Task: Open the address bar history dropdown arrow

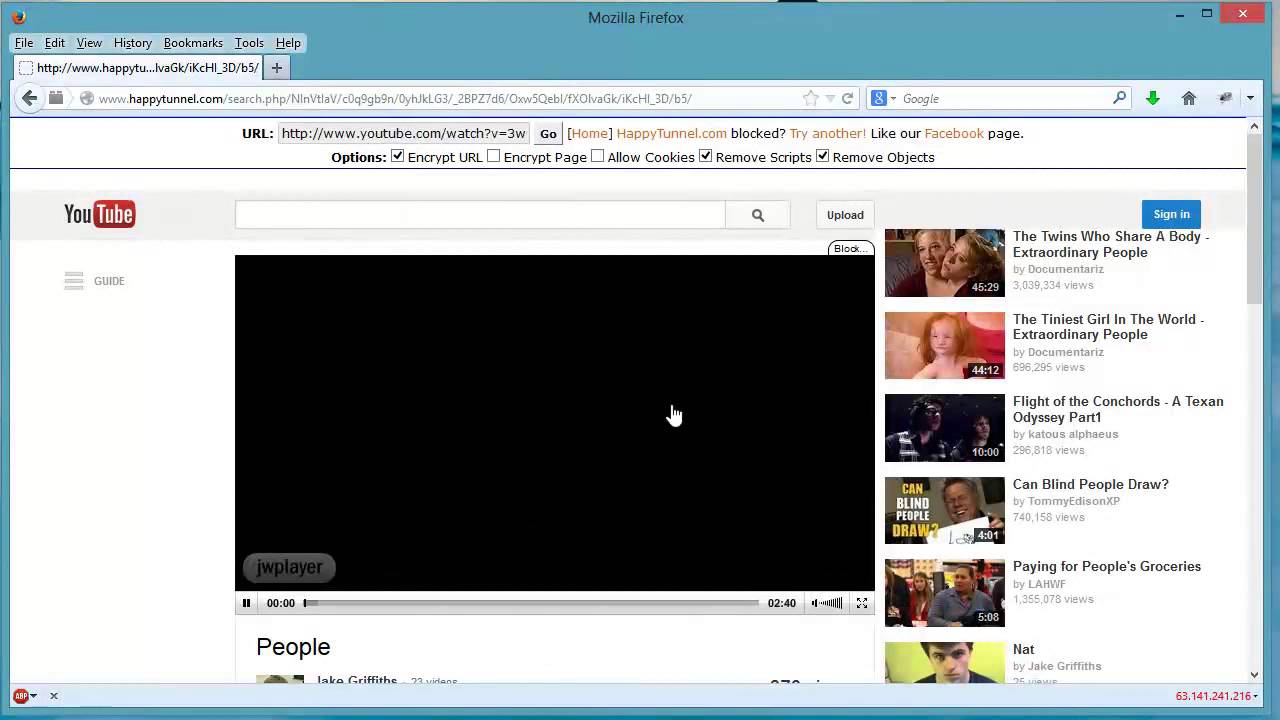Action: [x=830, y=99]
